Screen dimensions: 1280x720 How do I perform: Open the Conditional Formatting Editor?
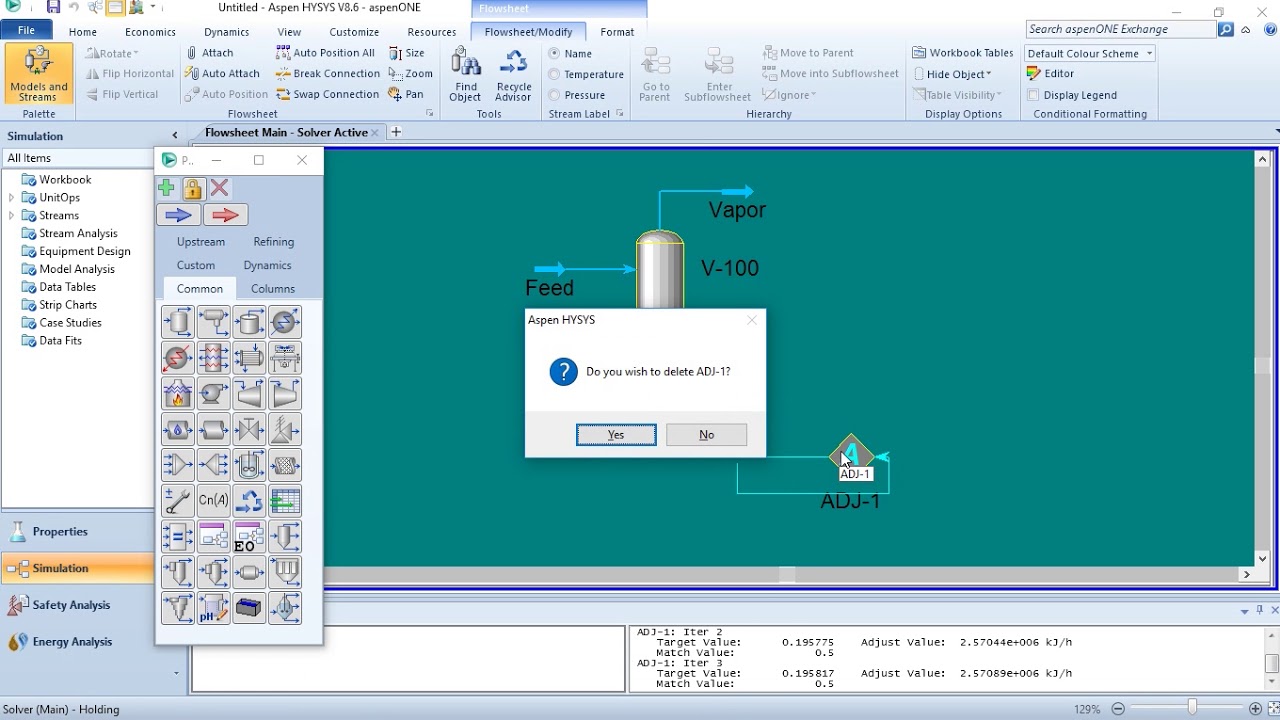click(x=1051, y=74)
